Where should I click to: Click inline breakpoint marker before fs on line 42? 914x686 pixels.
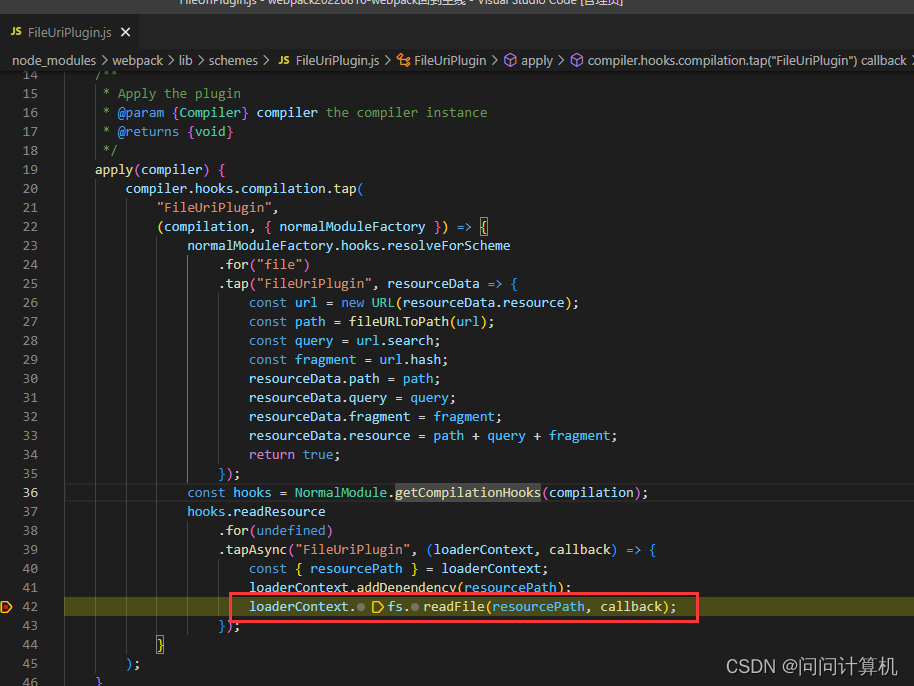click(x=377, y=607)
